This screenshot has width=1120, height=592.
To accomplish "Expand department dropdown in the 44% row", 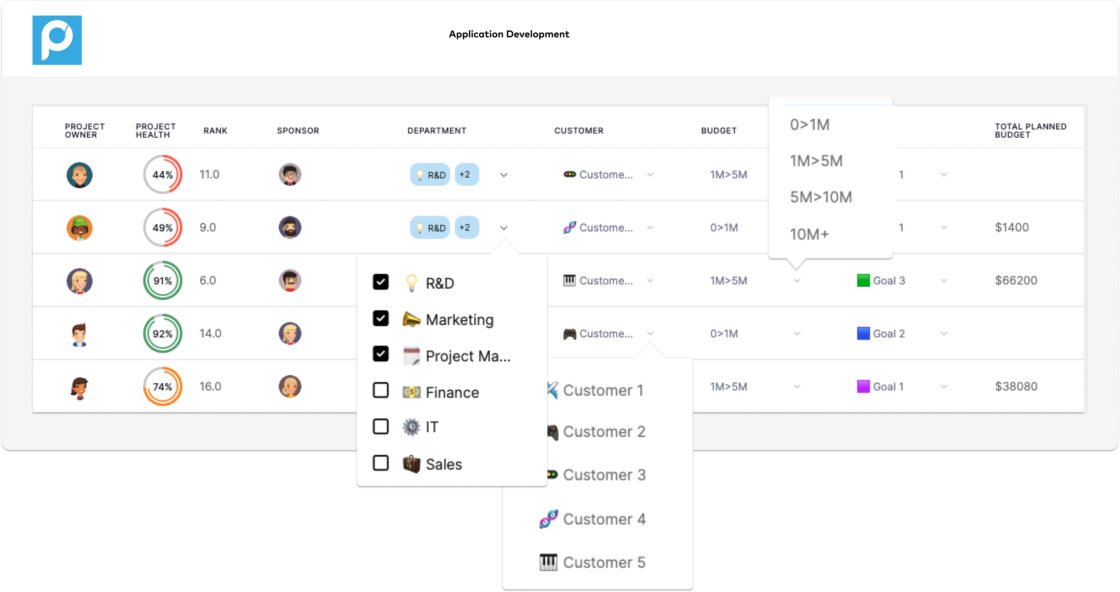I will point(504,175).
